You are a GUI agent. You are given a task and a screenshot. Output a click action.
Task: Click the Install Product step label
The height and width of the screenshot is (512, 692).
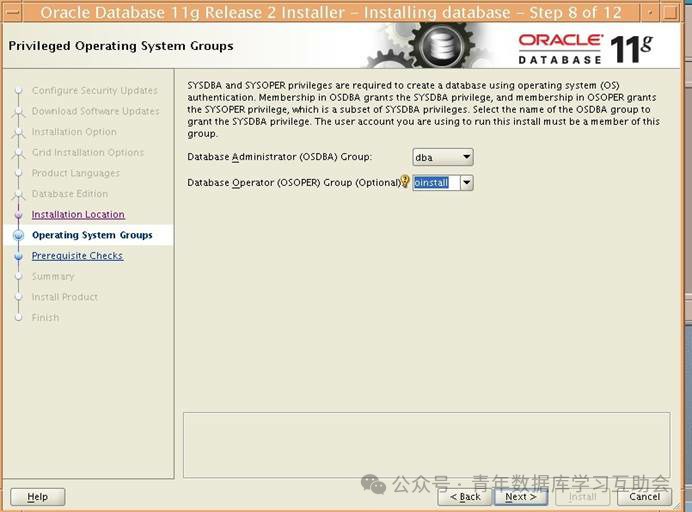coord(64,297)
